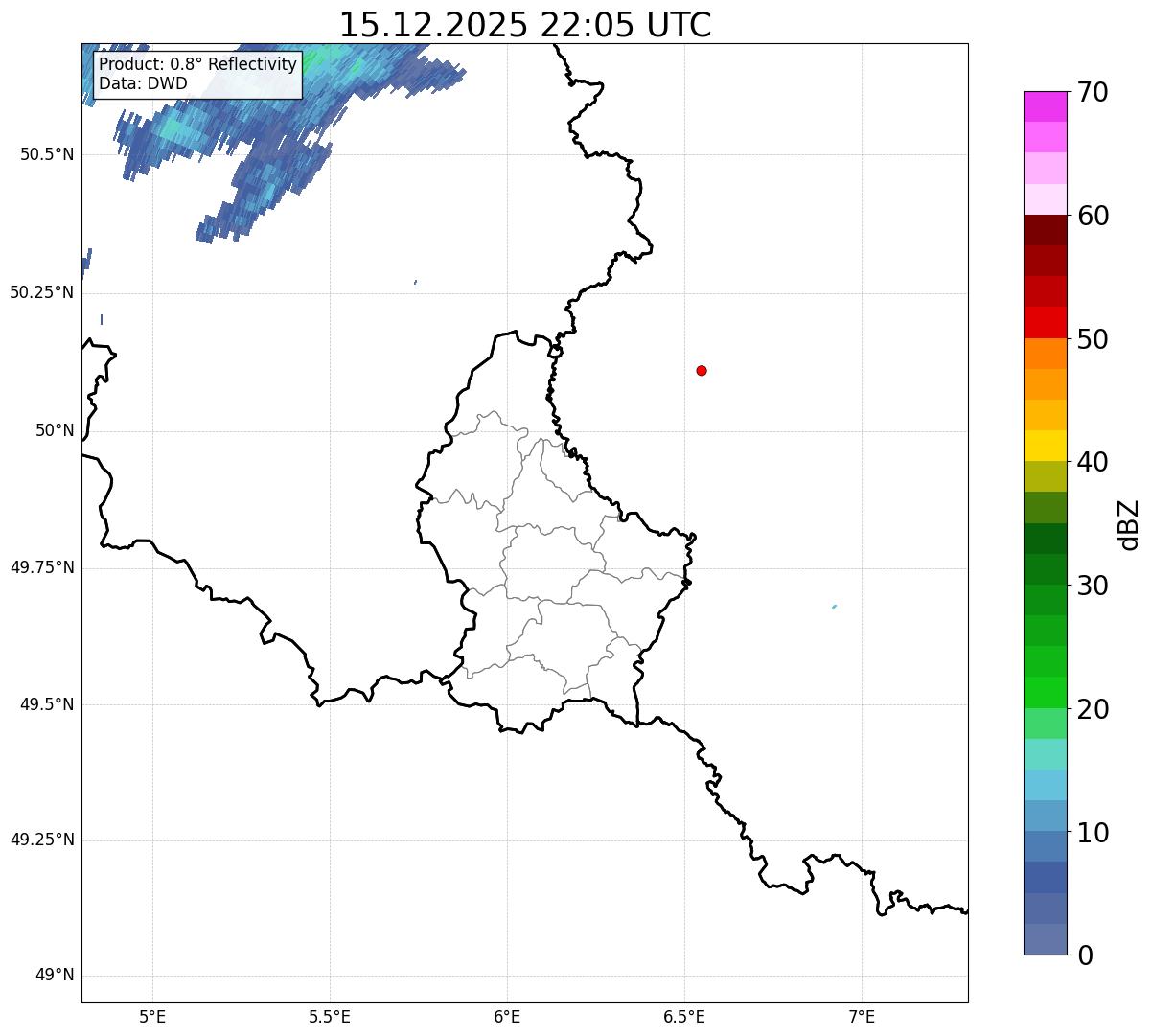Click the Product: 0.8° Reflectivity label
Screen dimensions: 1152x1036
coord(198,64)
